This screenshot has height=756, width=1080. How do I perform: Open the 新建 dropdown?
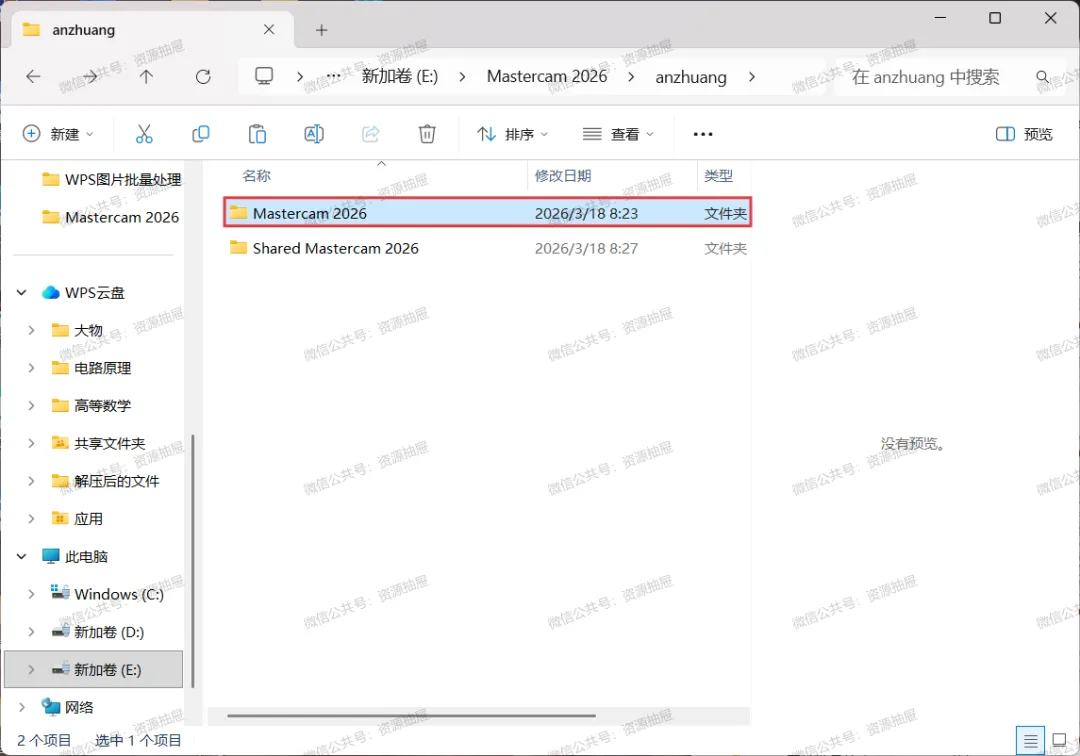coord(58,134)
